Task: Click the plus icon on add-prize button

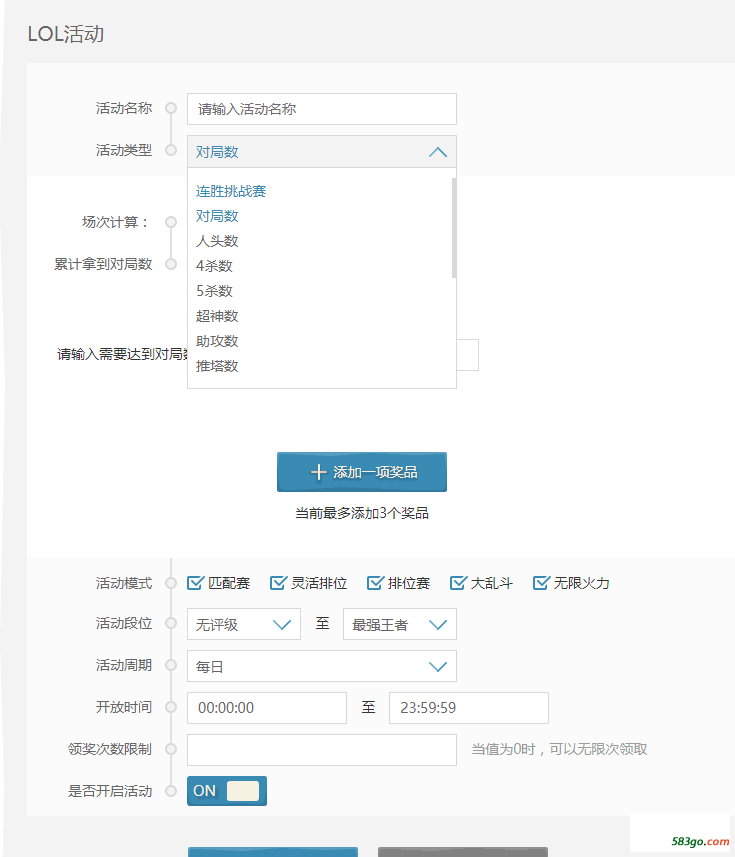Action: (x=318, y=472)
